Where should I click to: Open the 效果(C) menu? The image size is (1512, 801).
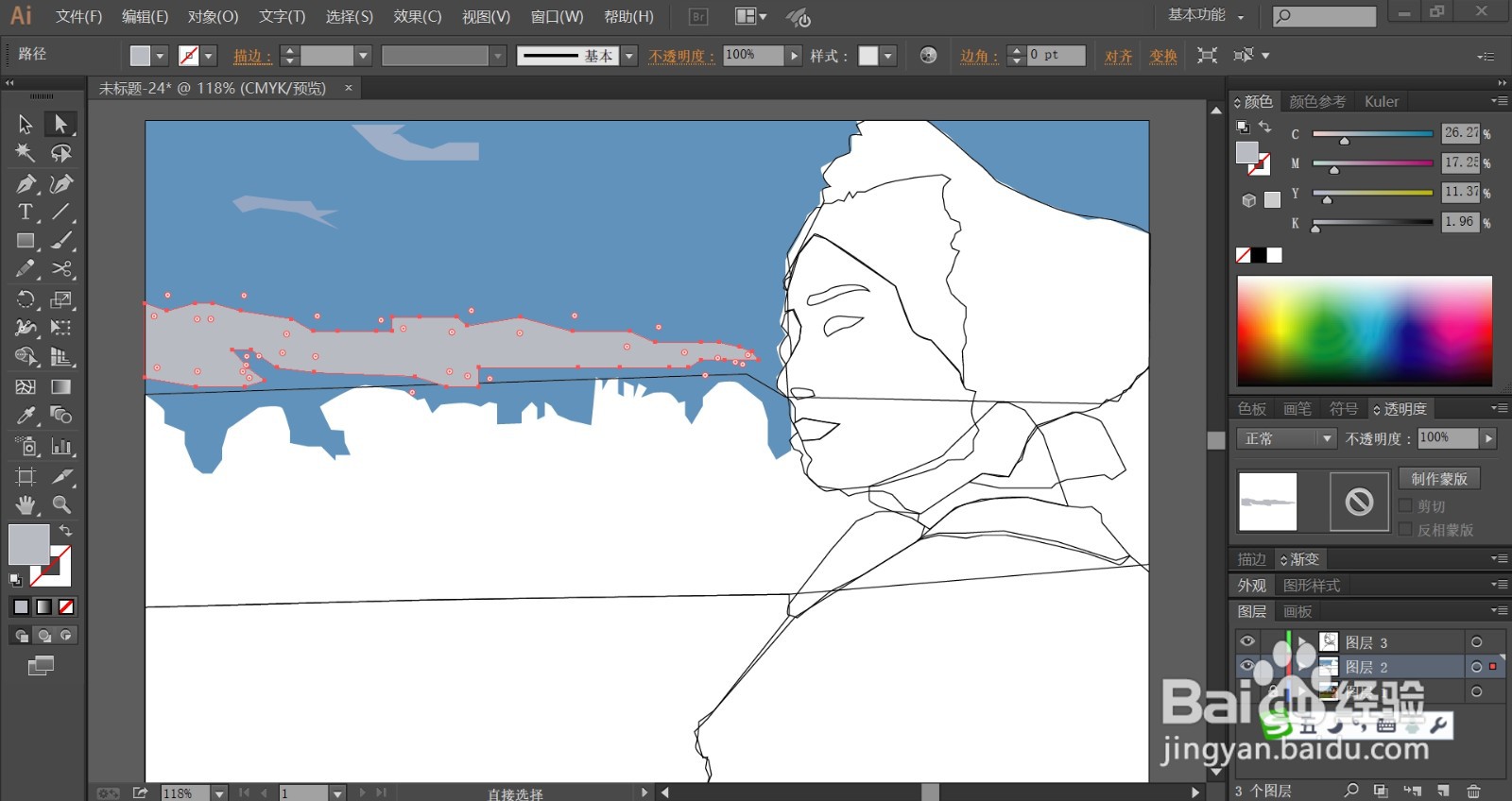(418, 16)
